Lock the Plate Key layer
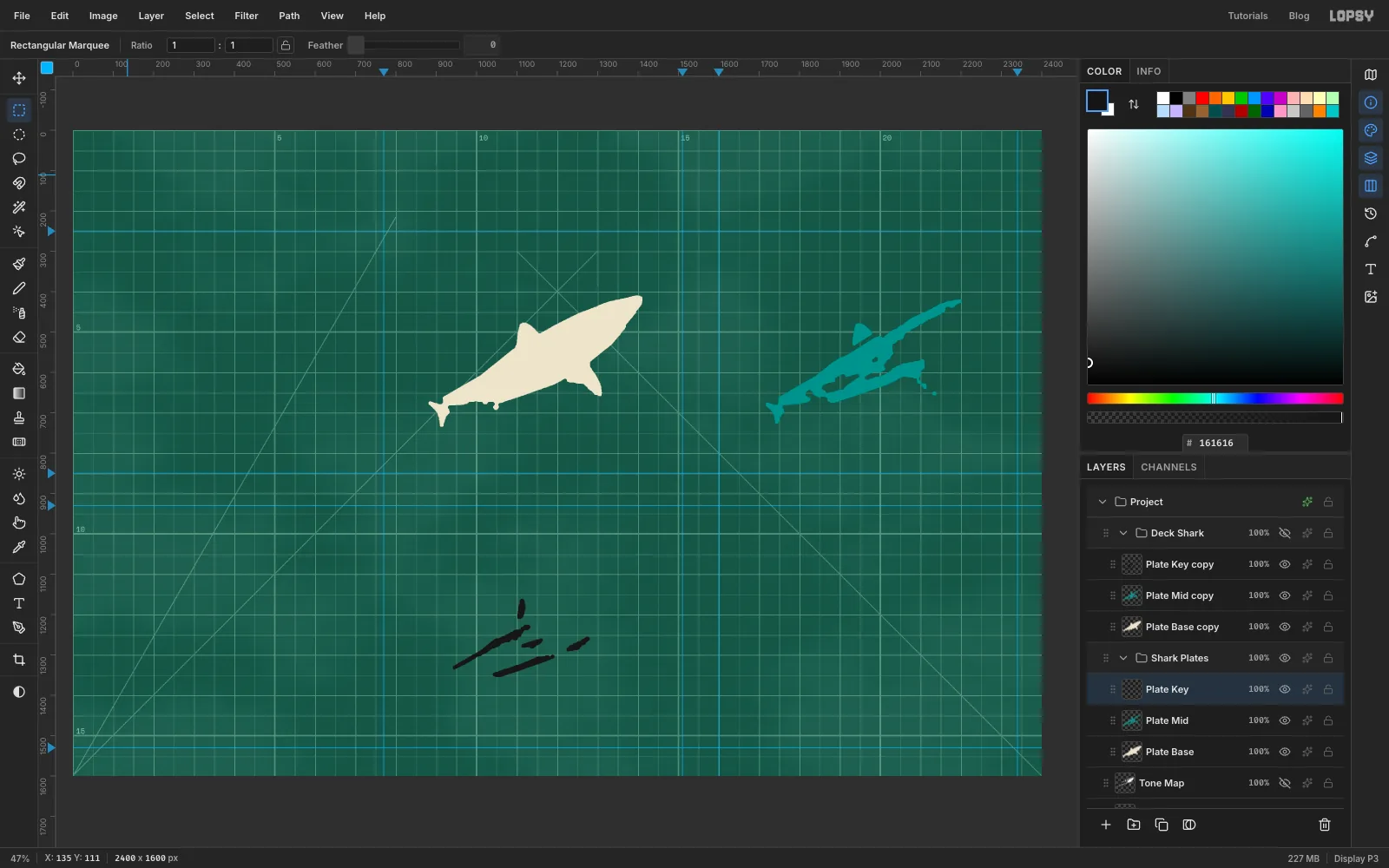 pyautogui.click(x=1328, y=689)
